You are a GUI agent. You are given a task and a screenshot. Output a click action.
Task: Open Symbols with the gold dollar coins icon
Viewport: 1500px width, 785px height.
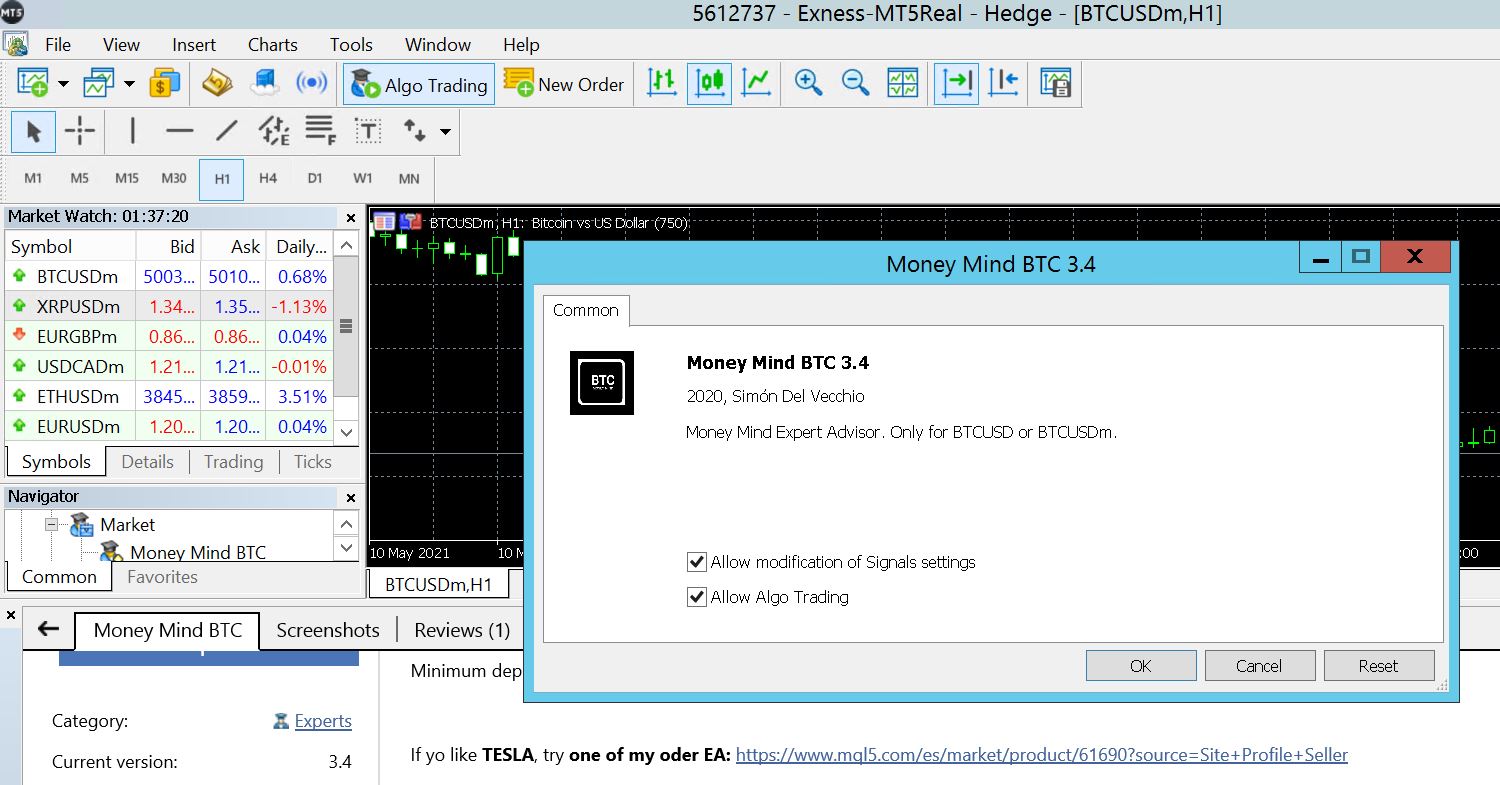pos(164,83)
